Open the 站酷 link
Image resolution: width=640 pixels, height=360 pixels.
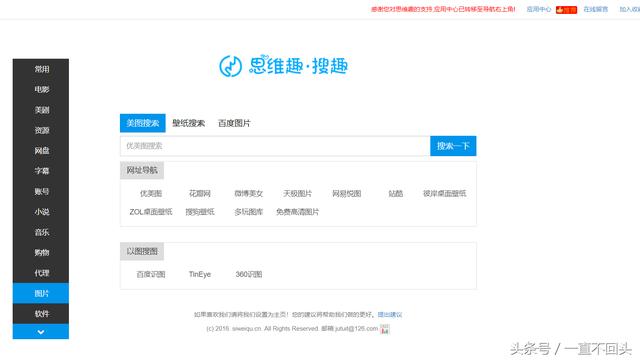click(396, 193)
